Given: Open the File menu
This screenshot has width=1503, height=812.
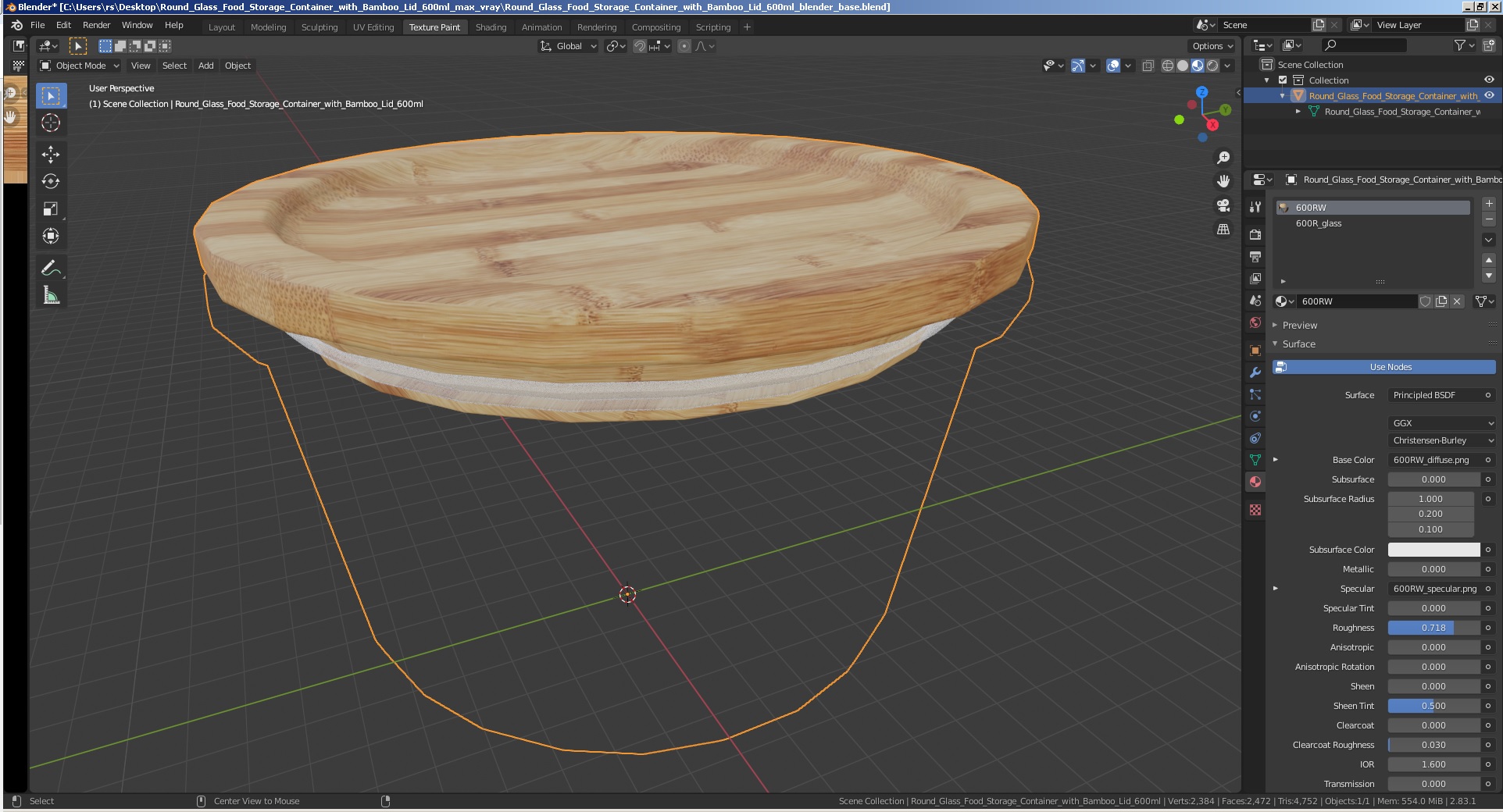Looking at the screenshot, I should pyautogui.click(x=37, y=25).
